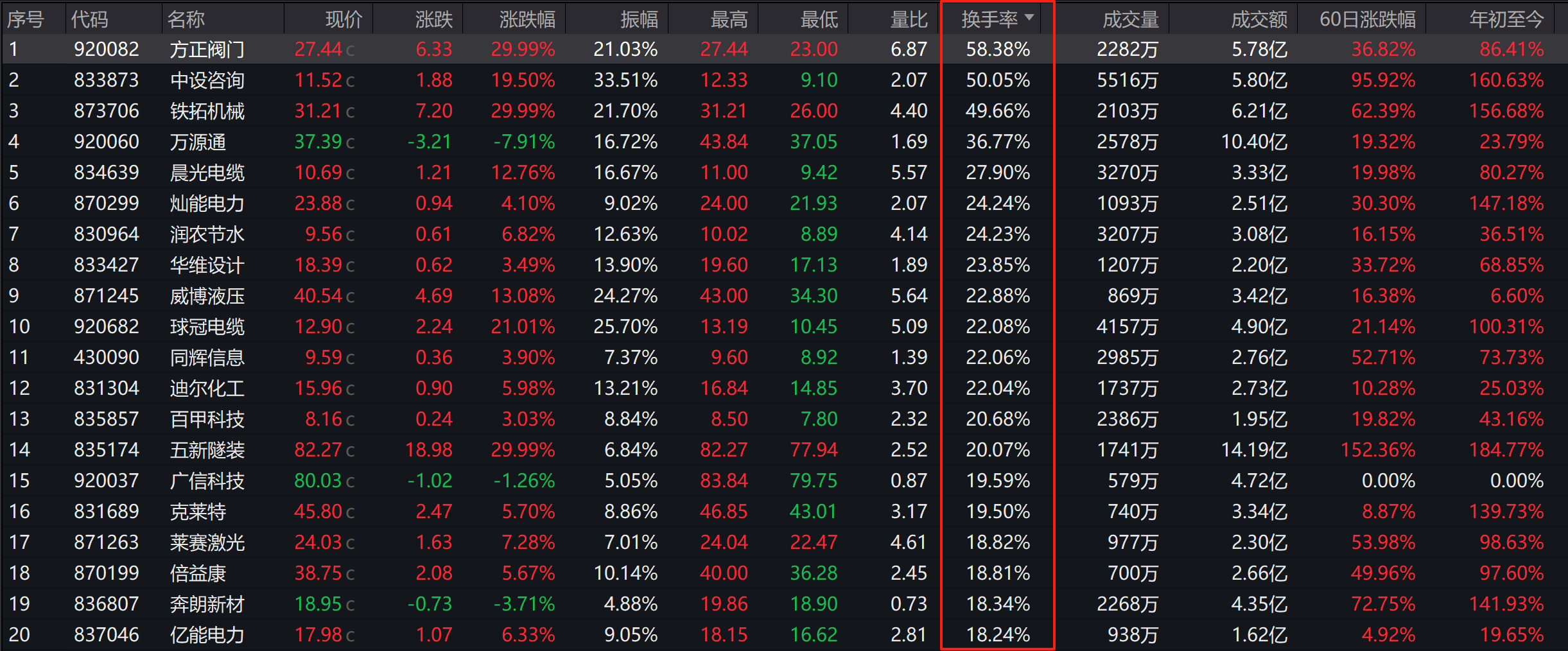This screenshot has width=1568, height=651.
Task: Click stock code 837046
Action: pyautogui.click(x=107, y=635)
